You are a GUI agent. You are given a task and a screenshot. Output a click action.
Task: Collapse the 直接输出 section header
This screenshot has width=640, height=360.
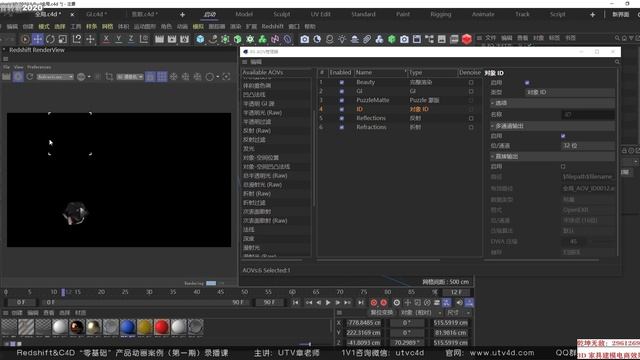[552, 157]
